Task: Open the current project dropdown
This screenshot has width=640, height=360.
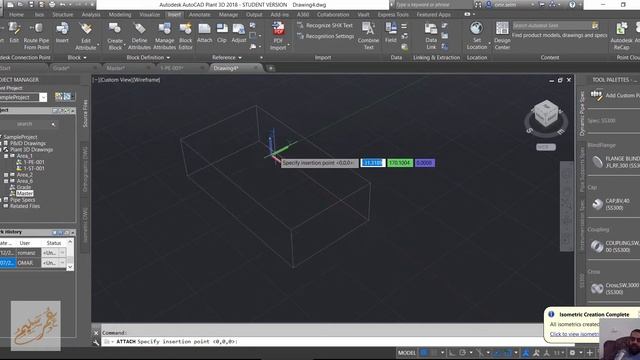Action: click(43, 97)
